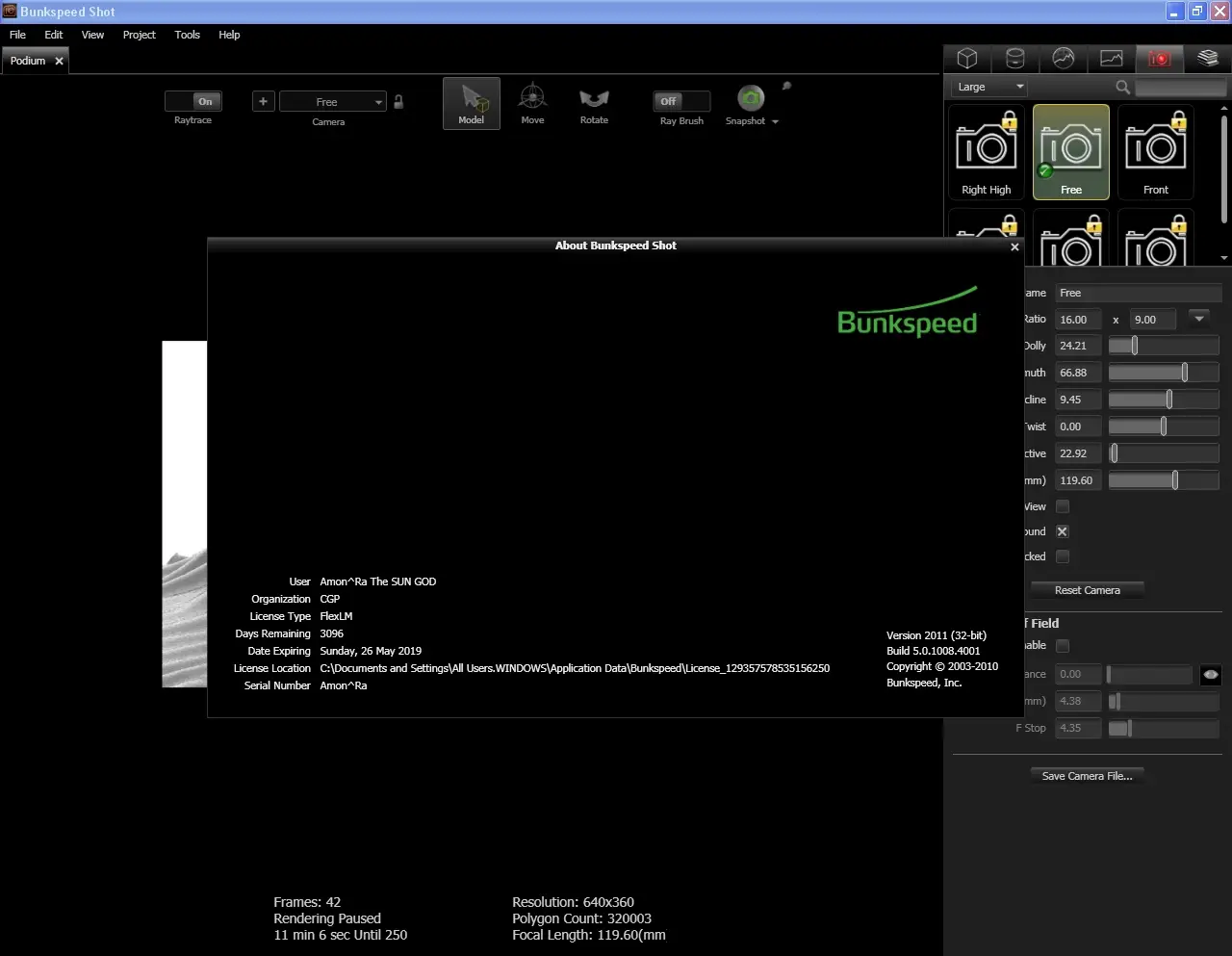Close the Podium tab
This screenshot has width=1232, height=956.
(59, 61)
